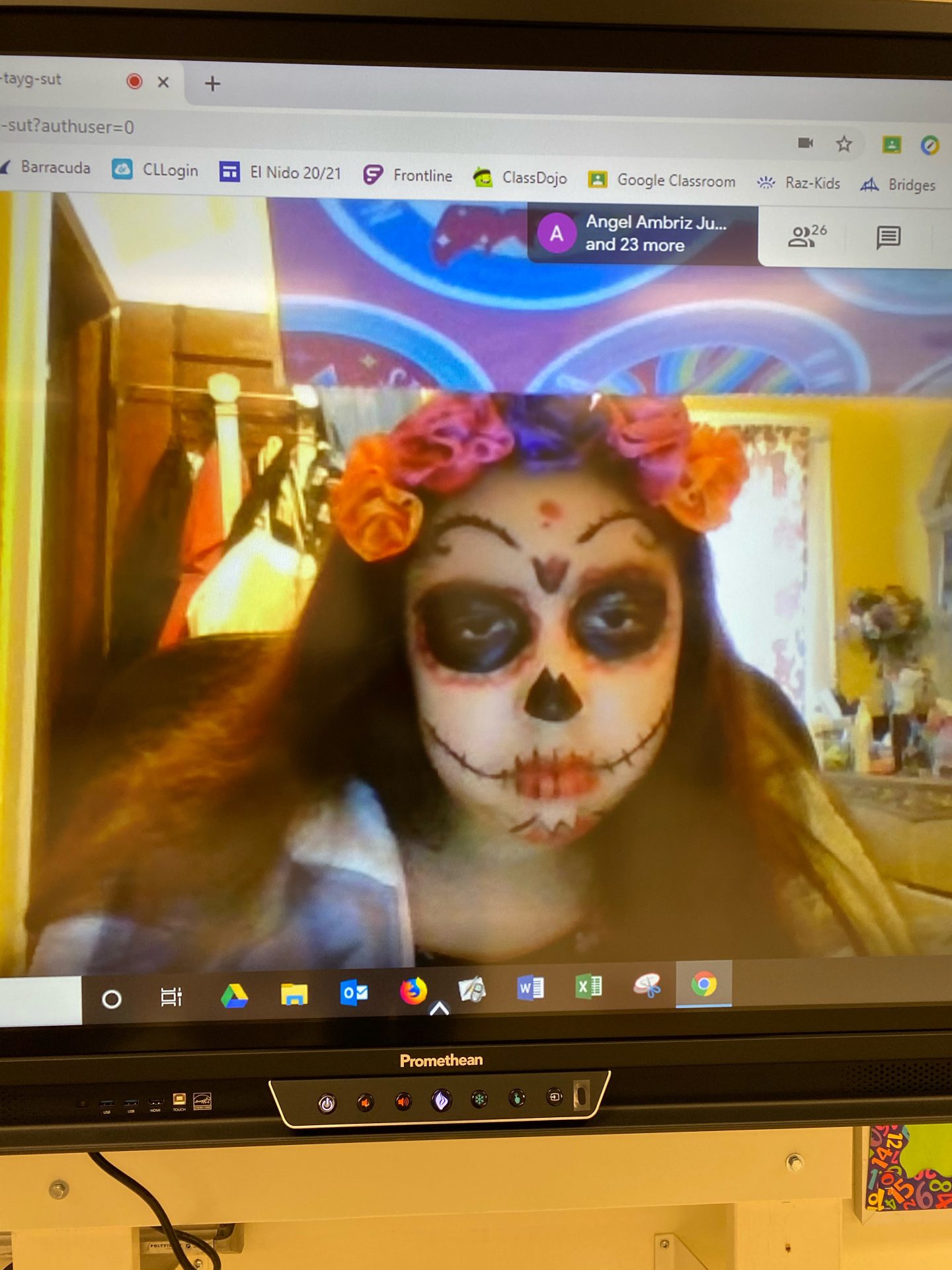Open the Meet participants list icon
Viewport: 952px width, 1270px height.
click(807, 235)
